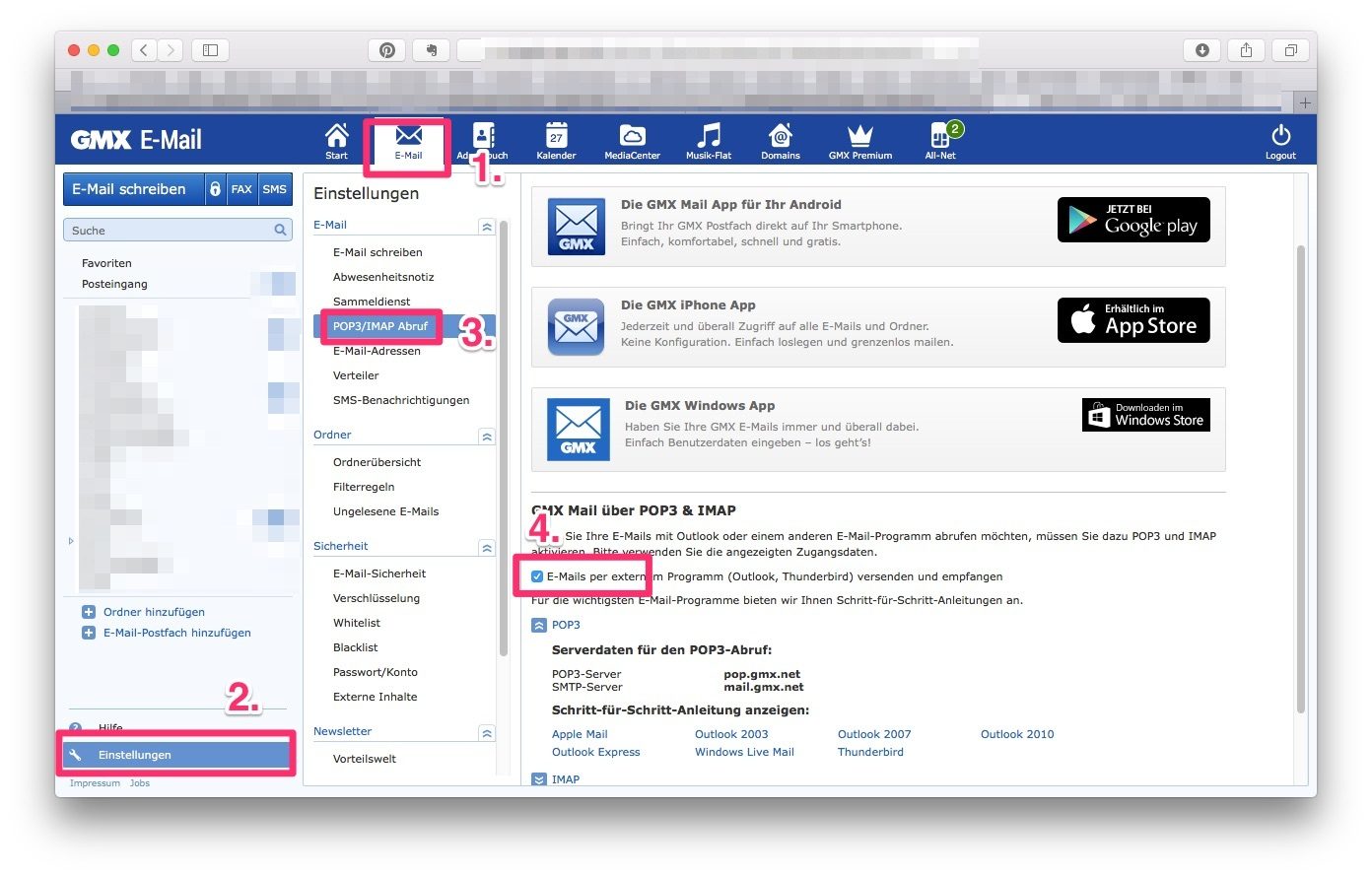This screenshot has width=1372, height=876.
Task: Open the E-Mail envelope tab
Action: click(x=408, y=140)
